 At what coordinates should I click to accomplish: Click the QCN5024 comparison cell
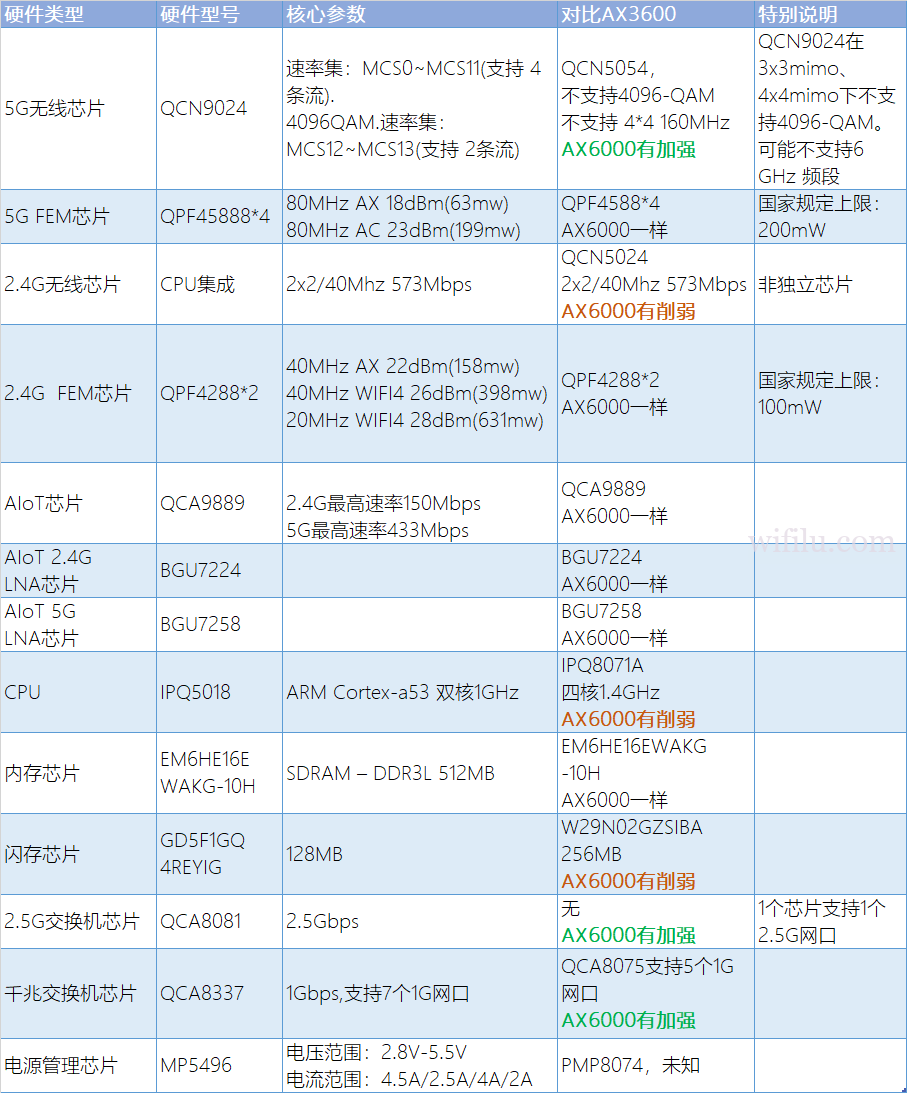(656, 284)
